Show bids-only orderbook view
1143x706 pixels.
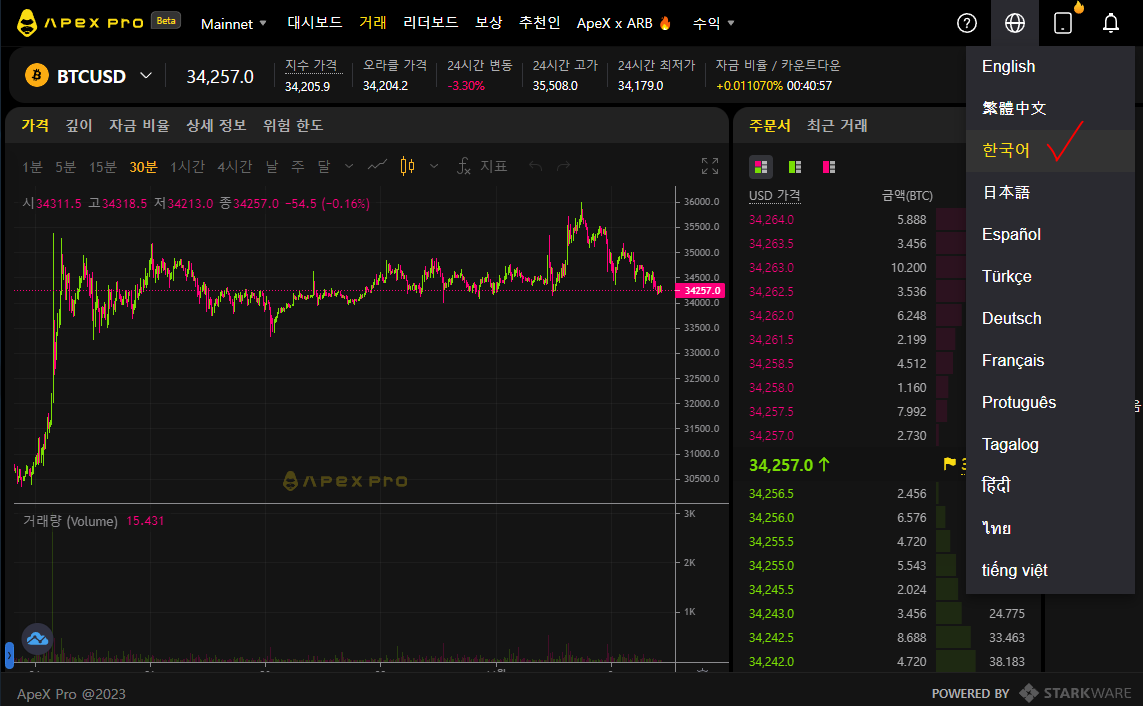click(x=795, y=167)
